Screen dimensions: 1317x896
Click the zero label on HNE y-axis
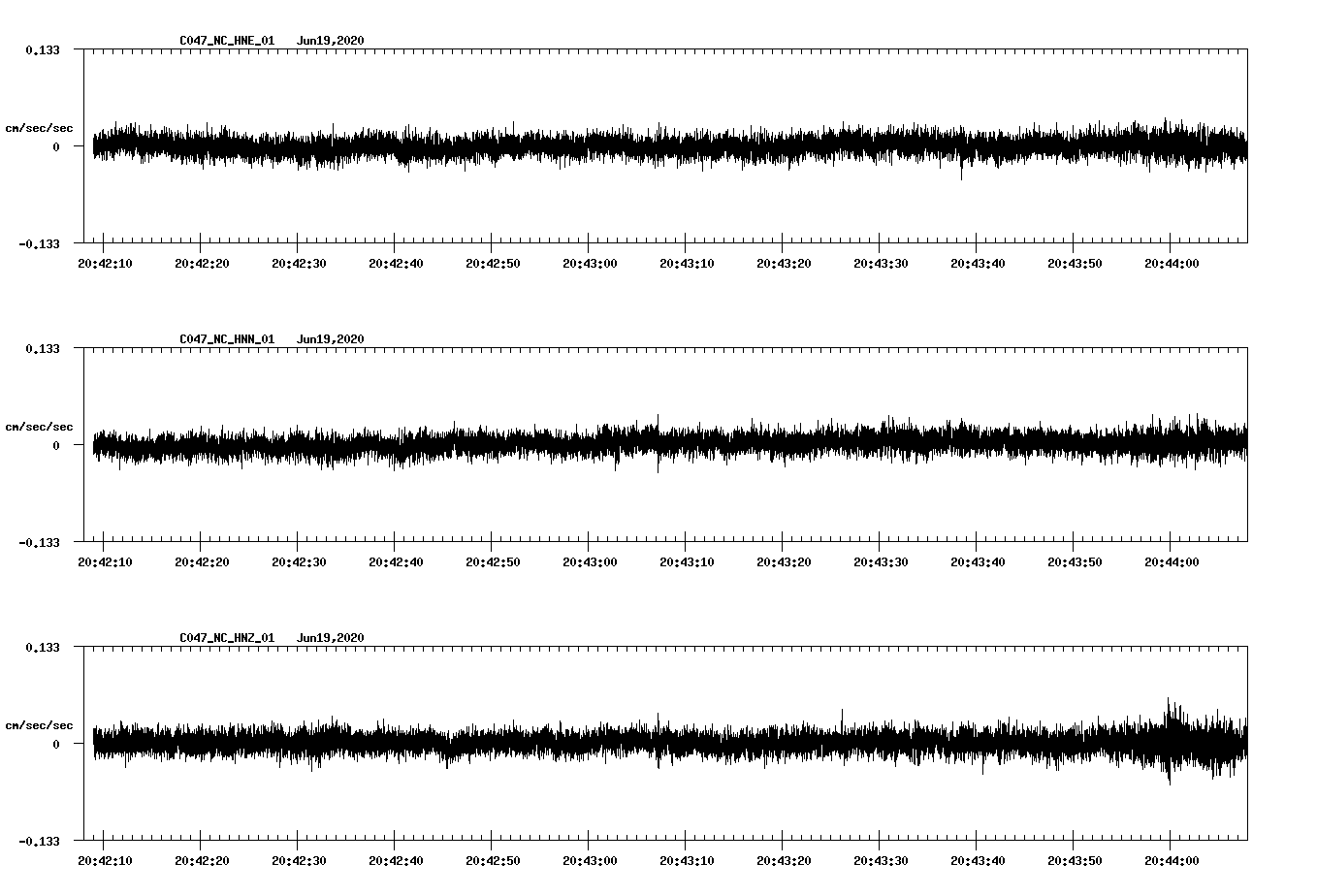pos(56,146)
